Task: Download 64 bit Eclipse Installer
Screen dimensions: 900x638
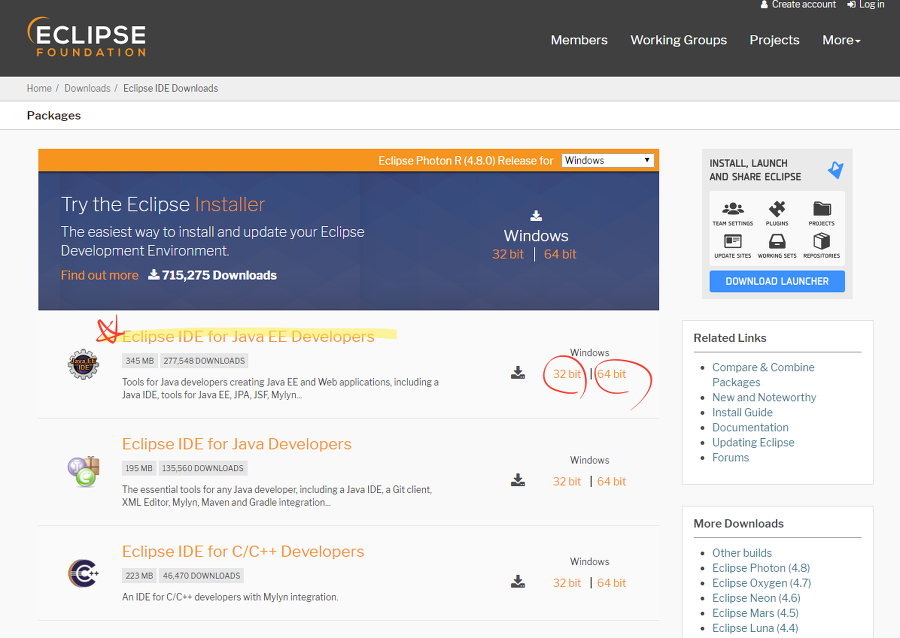Action: coord(560,254)
